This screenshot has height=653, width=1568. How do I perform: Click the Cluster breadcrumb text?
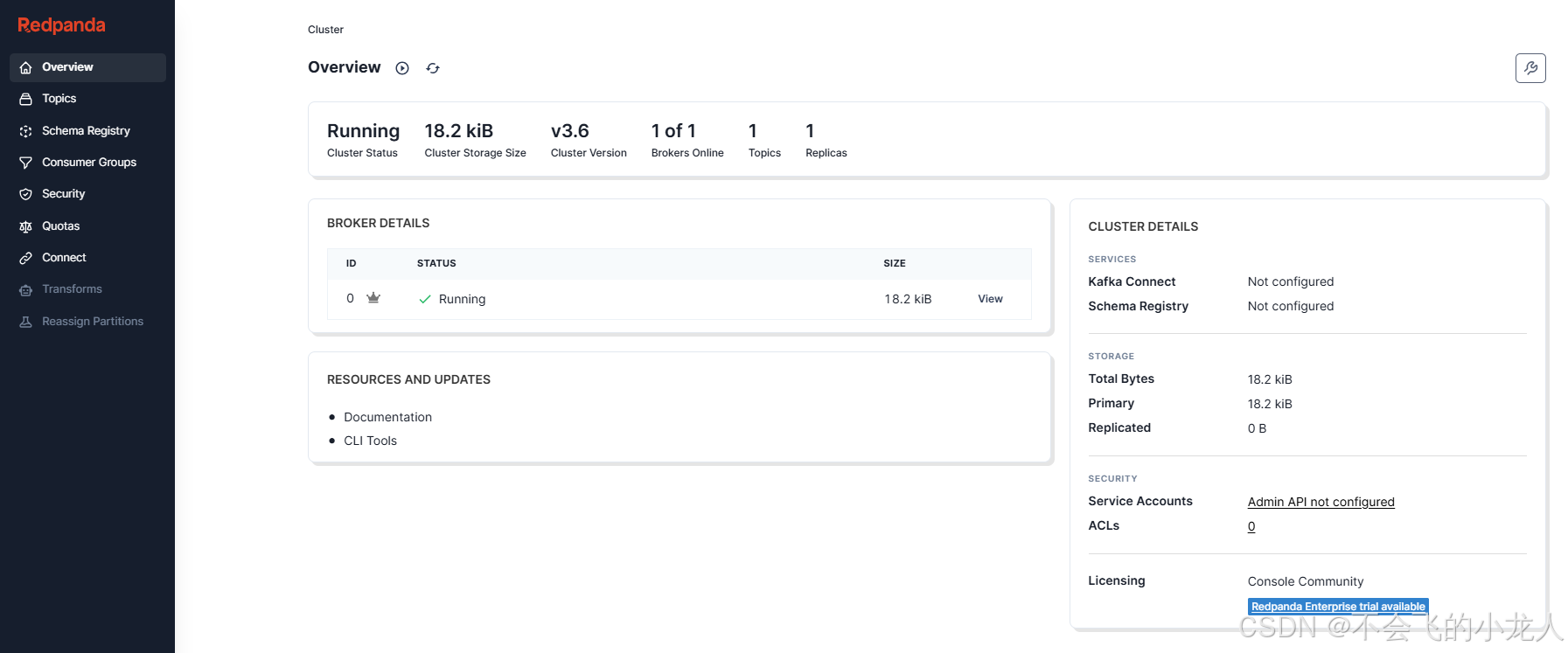[325, 30]
